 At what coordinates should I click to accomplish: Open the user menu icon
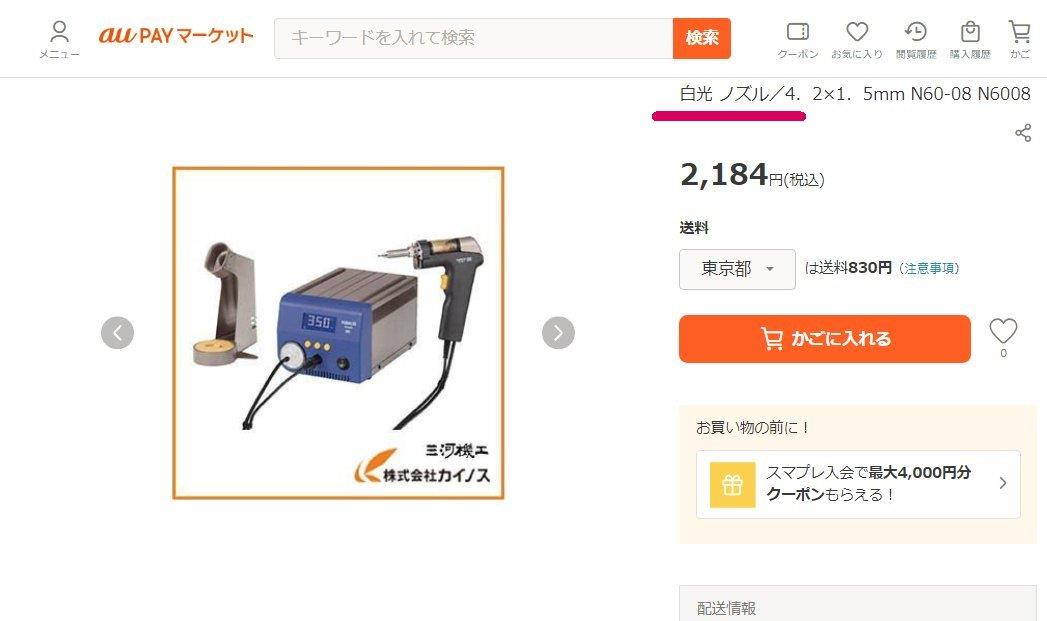tap(59, 39)
